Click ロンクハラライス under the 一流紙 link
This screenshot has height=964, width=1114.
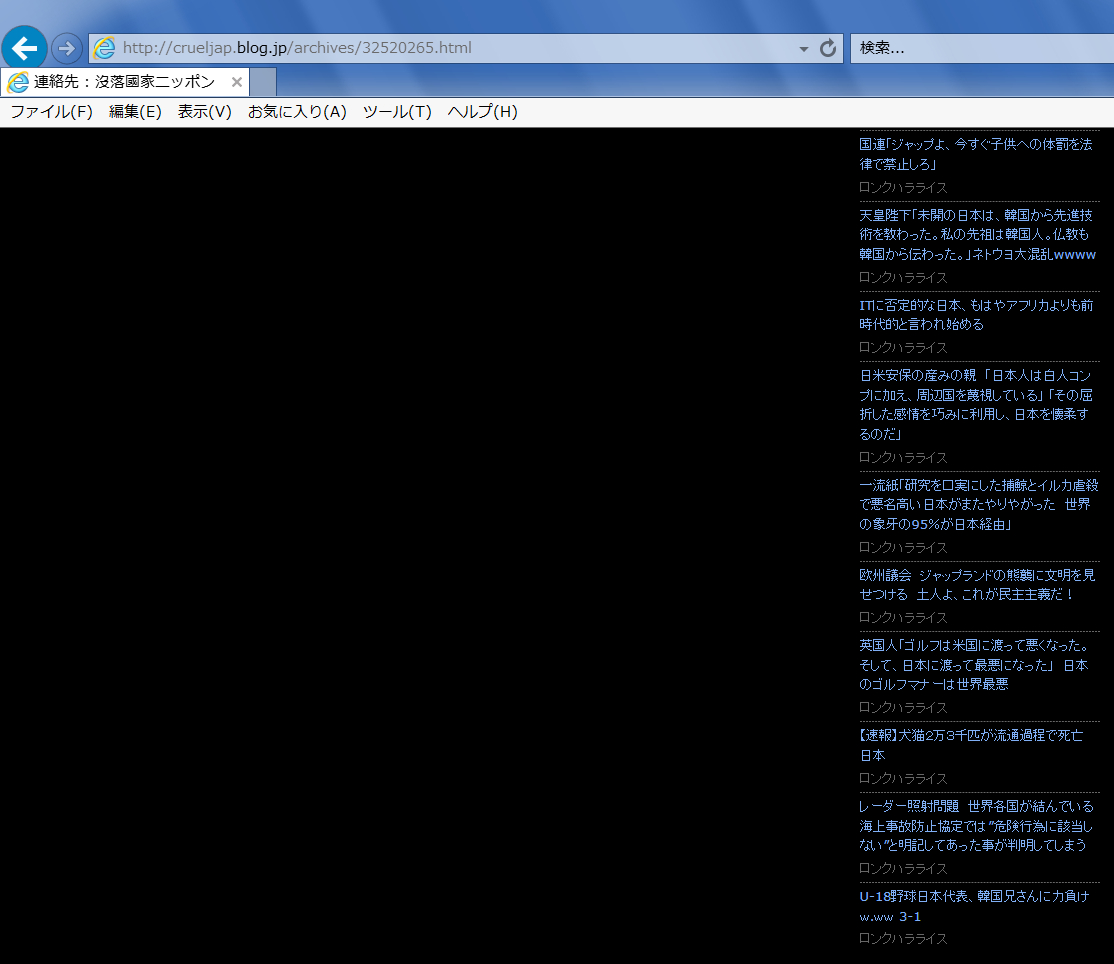(903, 548)
